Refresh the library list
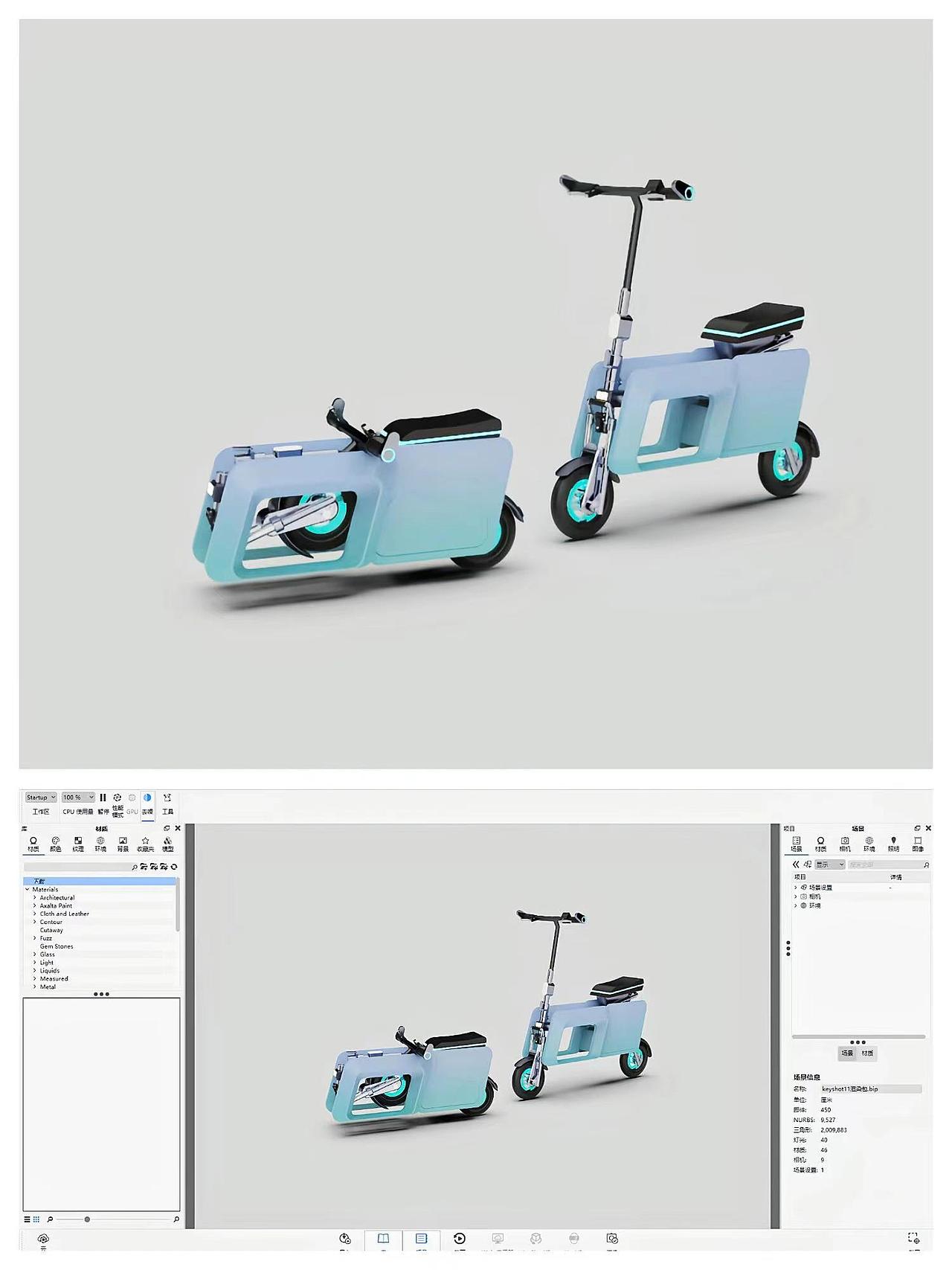The image size is (952, 1270). click(174, 867)
